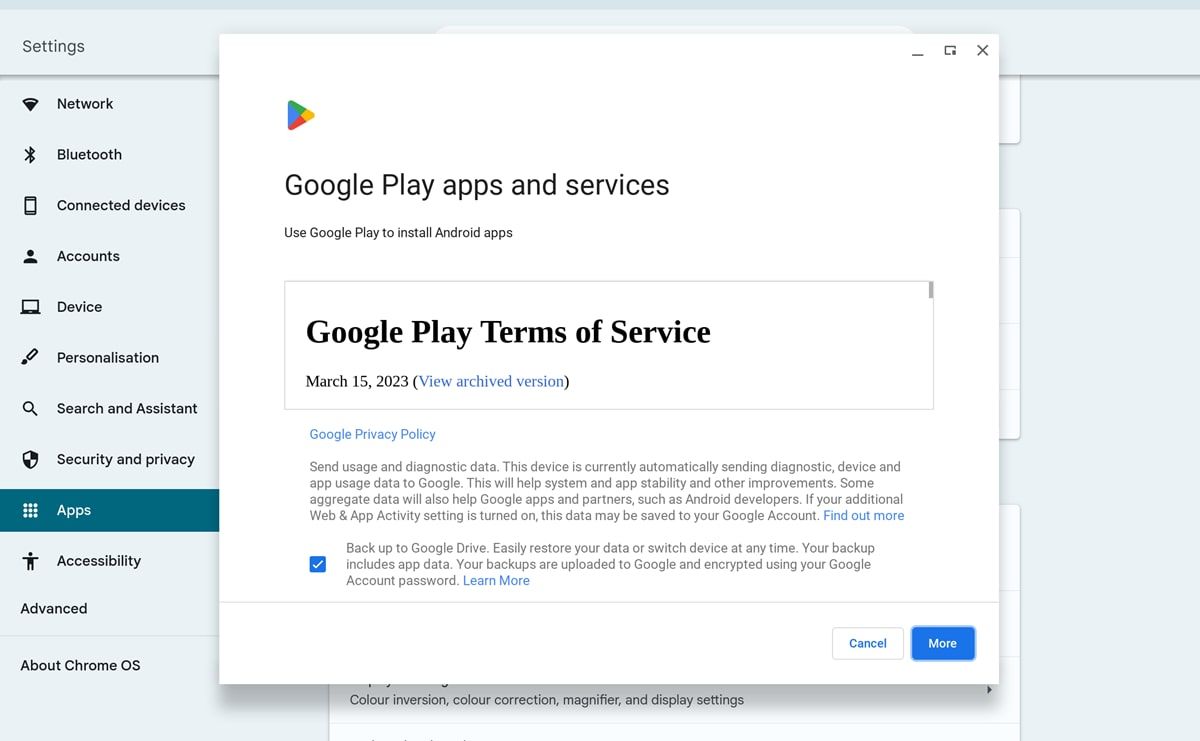Open Accounts settings section
The height and width of the screenshot is (741, 1200).
coord(88,256)
